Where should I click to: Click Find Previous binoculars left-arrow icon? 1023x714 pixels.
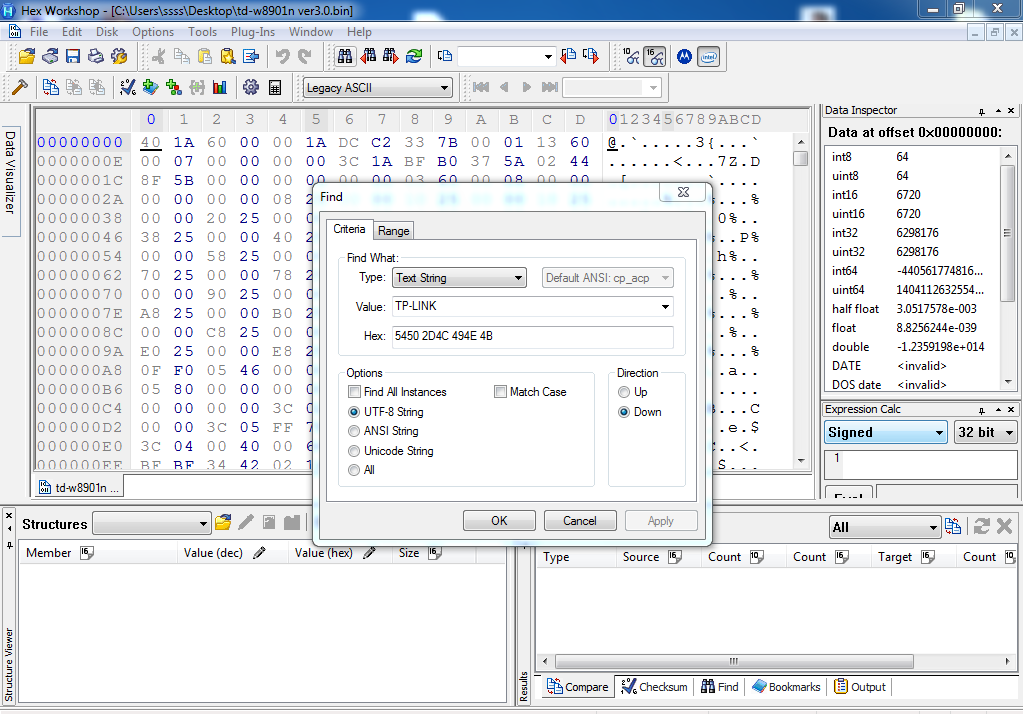(369, 57)
